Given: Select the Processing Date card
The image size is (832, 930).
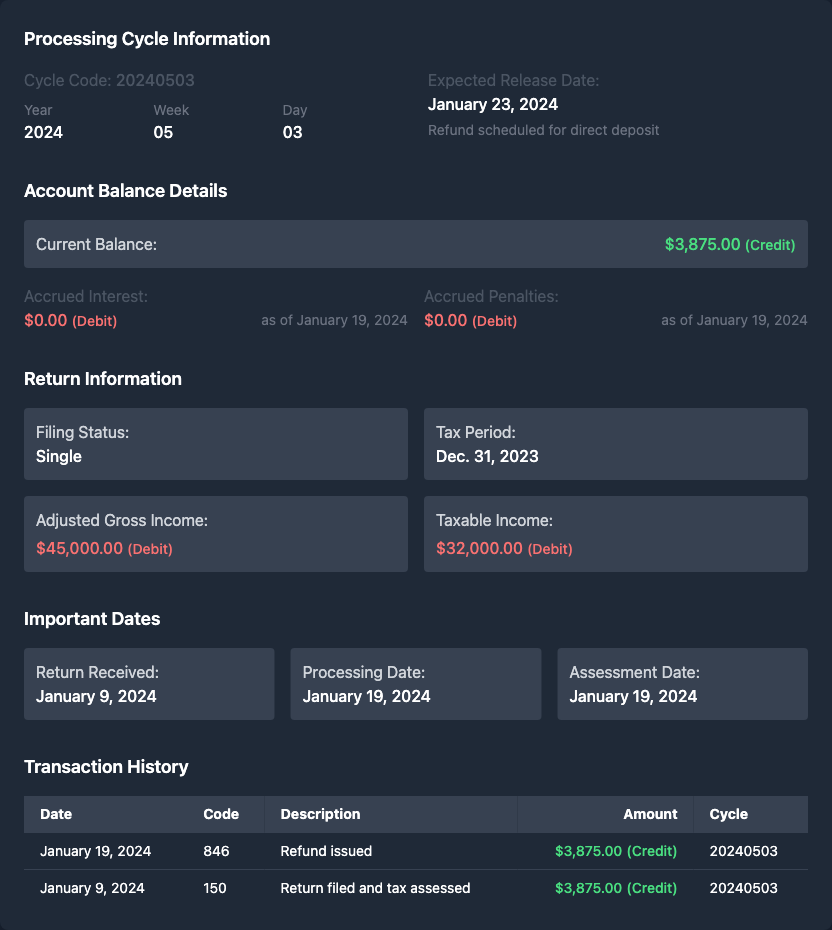Looking at the screenshot, I should pos(415,684).
